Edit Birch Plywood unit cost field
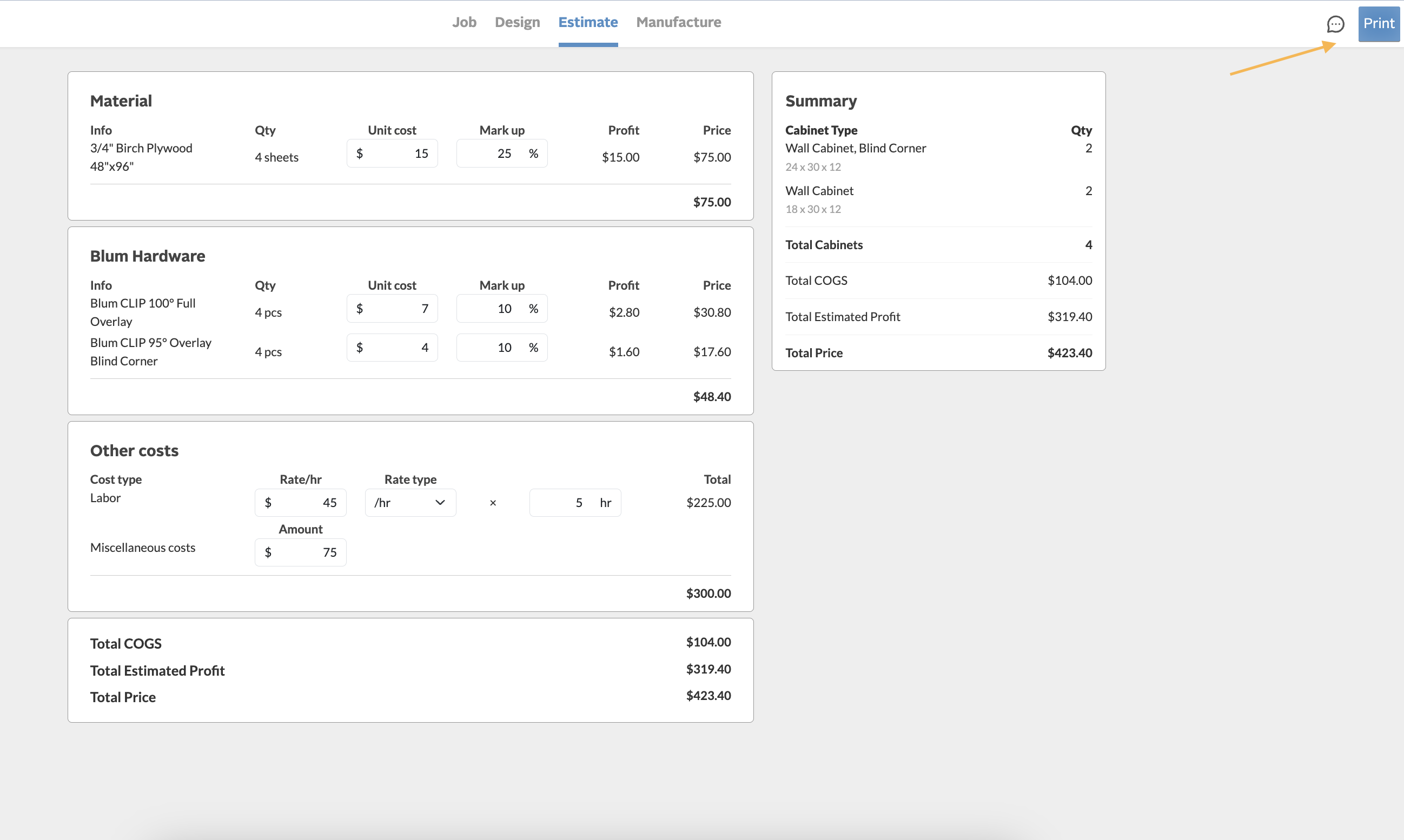 [392, 154]
